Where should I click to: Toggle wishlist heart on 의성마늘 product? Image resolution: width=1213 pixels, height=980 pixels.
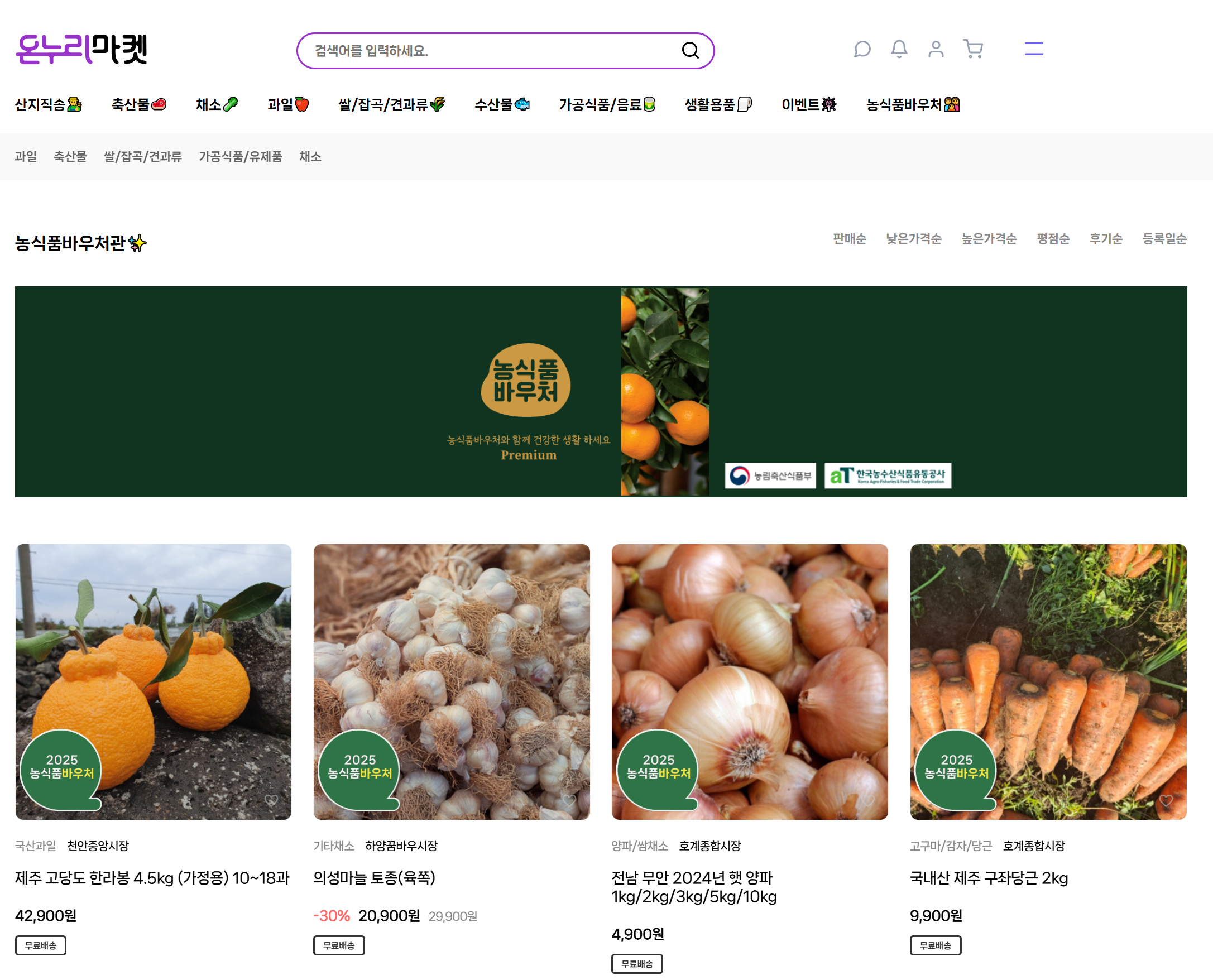point(569,800)
